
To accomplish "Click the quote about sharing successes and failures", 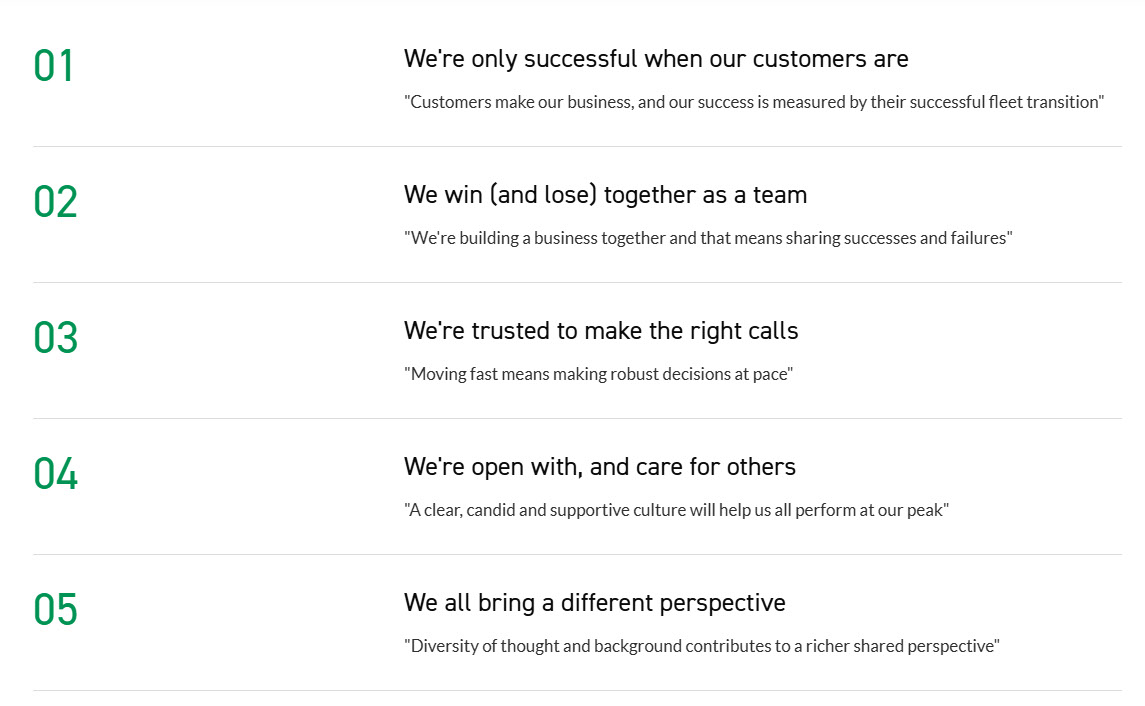I will click(708, 238).
